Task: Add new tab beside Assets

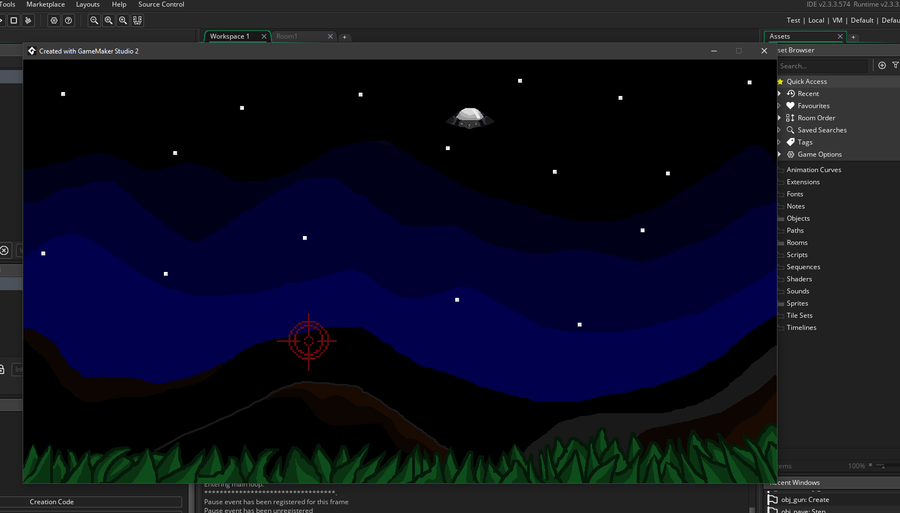Action: (x=854, y=37)
